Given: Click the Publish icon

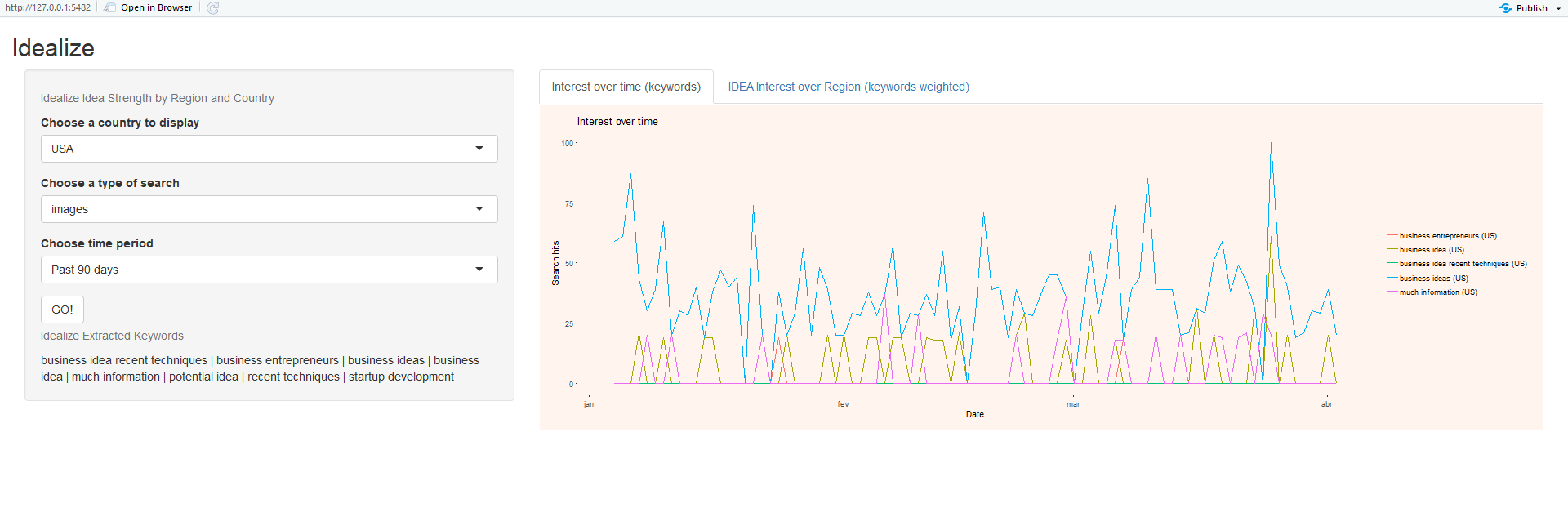Looking at the screenshot, I should (x=1506, y=8).
